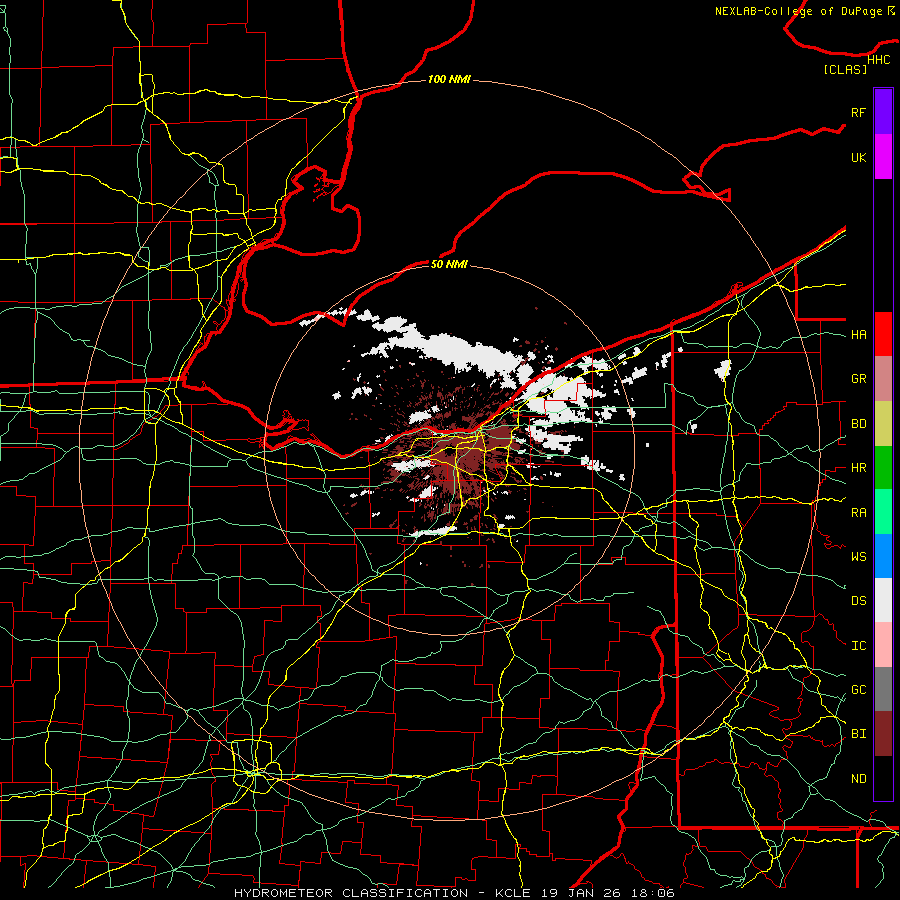900x900 pixels.
Task: Click the HYDROMETEOR CLASSIFICATION KCLE timestamp caption
Action: pyautogui.click(x=454, y=893)
